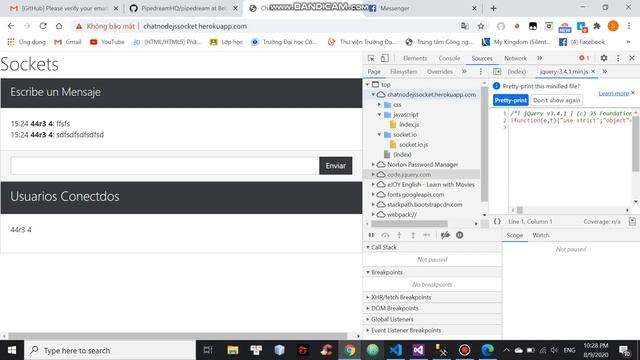Viewport: 640px width, 360px height.
Task: Open the Chrome profile avatar
Action: [x=613, y=26]
